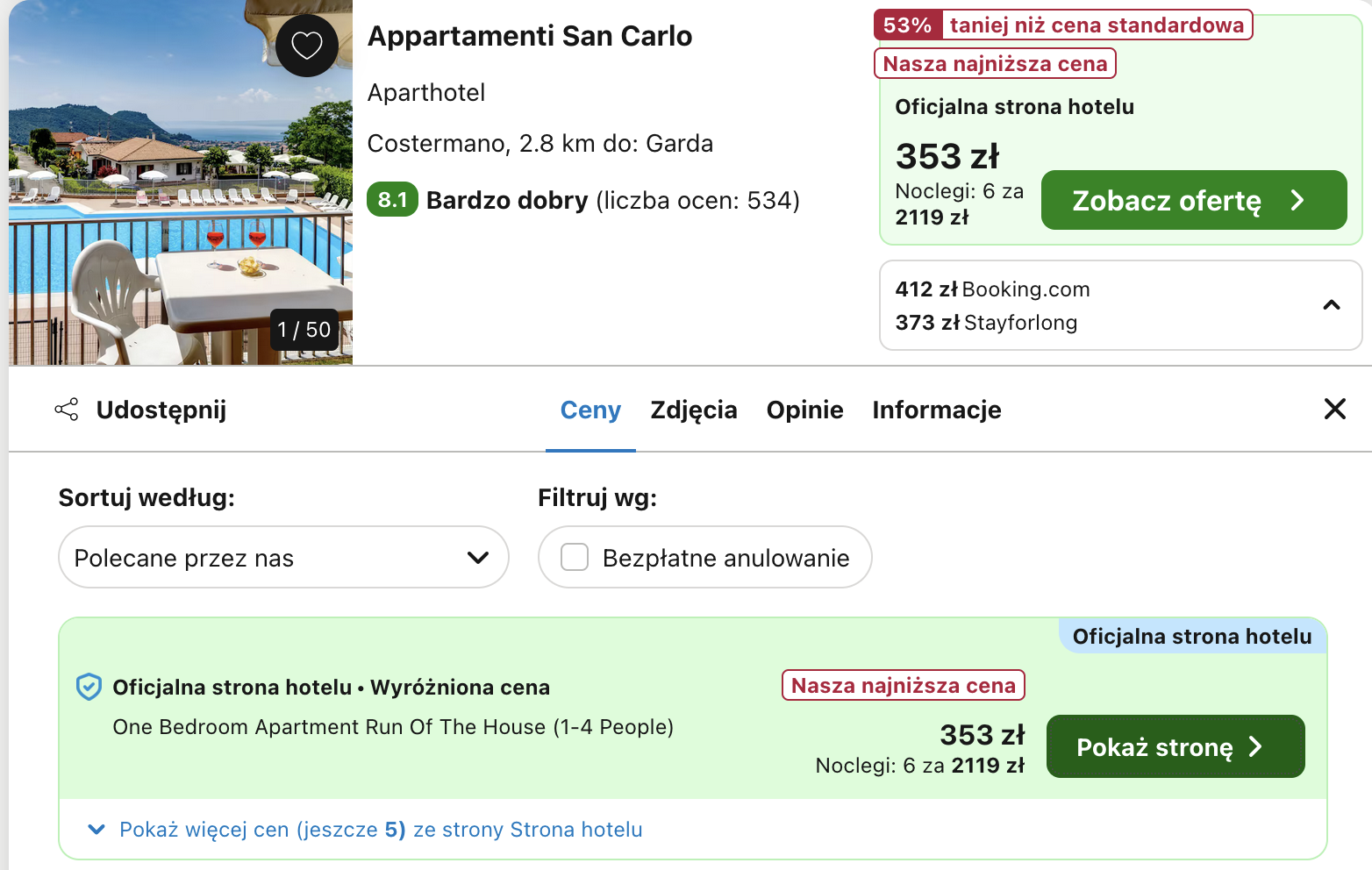Click the heart favorite icon on photo
Viewport: 1372px width, 870px height.
click(307, 45)
